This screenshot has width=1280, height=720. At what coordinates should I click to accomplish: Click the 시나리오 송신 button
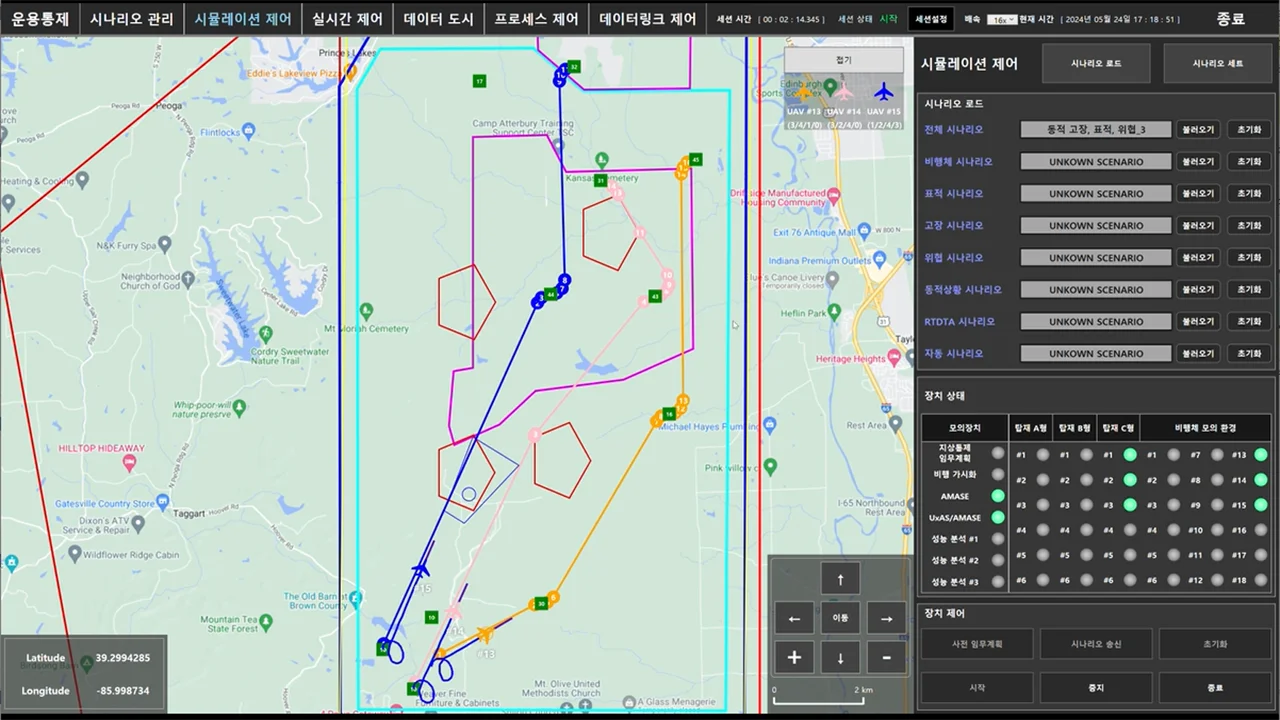pos(1096,644)
